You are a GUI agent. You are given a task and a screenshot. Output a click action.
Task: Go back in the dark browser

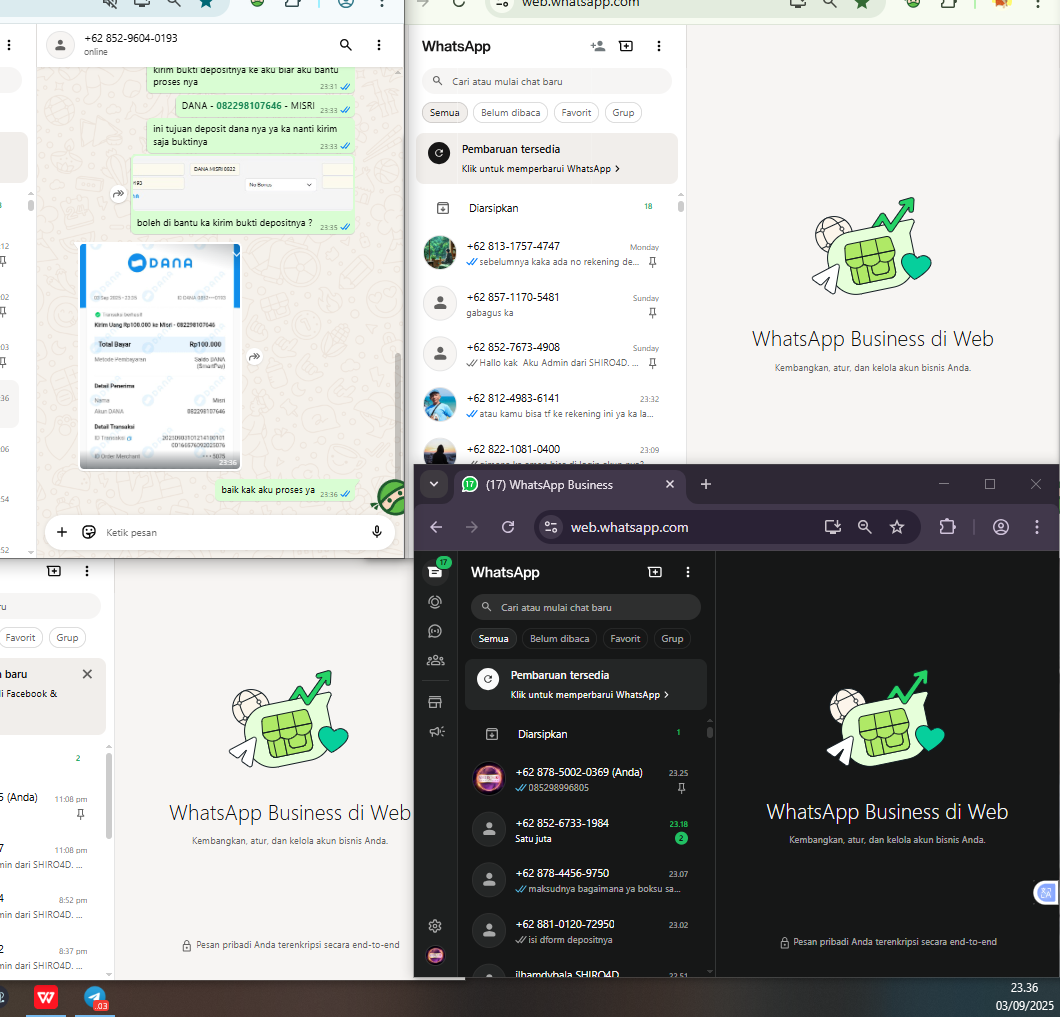(436, 527)
